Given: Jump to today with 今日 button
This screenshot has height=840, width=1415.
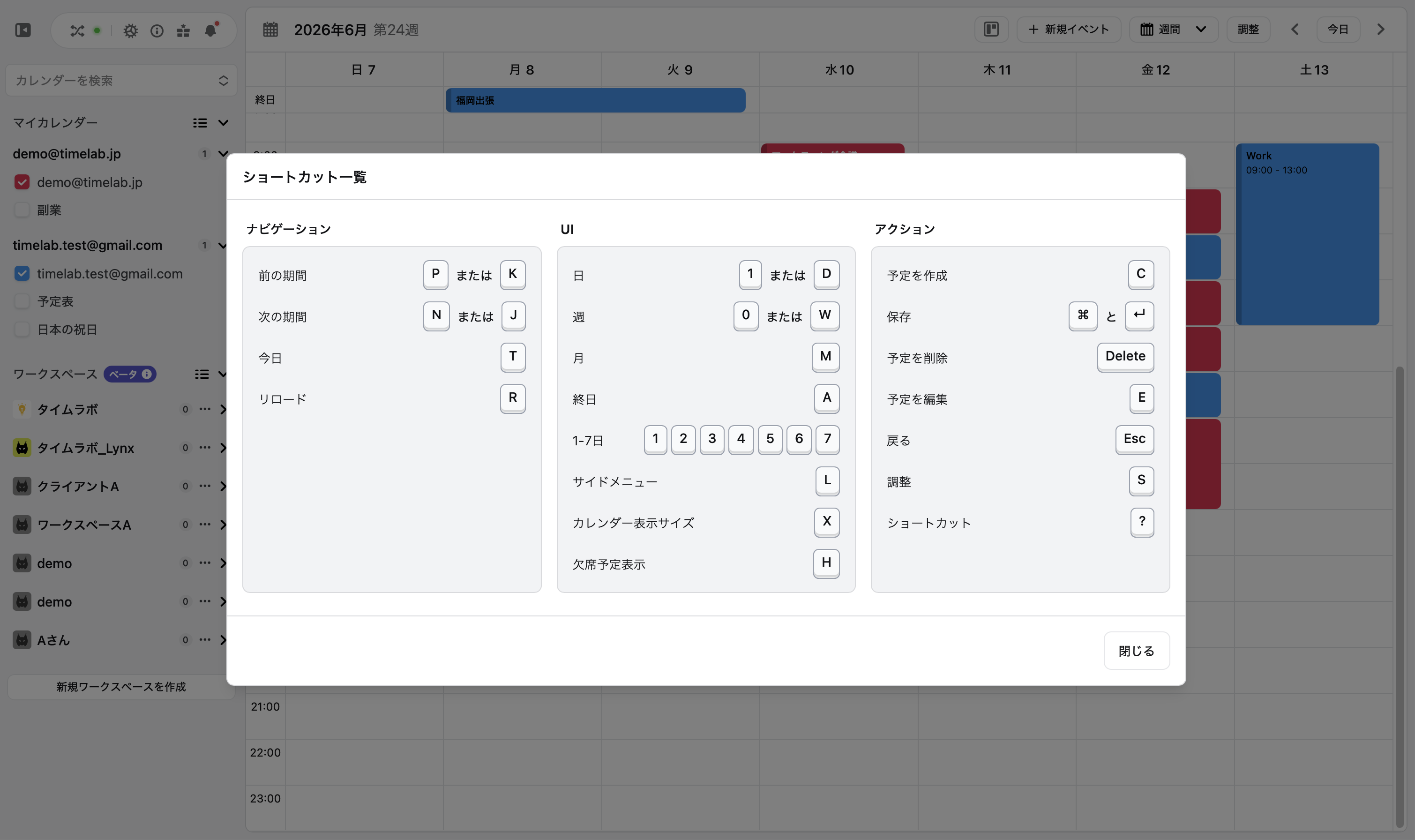Looking at the screenshot, I should click(1338, 30).
